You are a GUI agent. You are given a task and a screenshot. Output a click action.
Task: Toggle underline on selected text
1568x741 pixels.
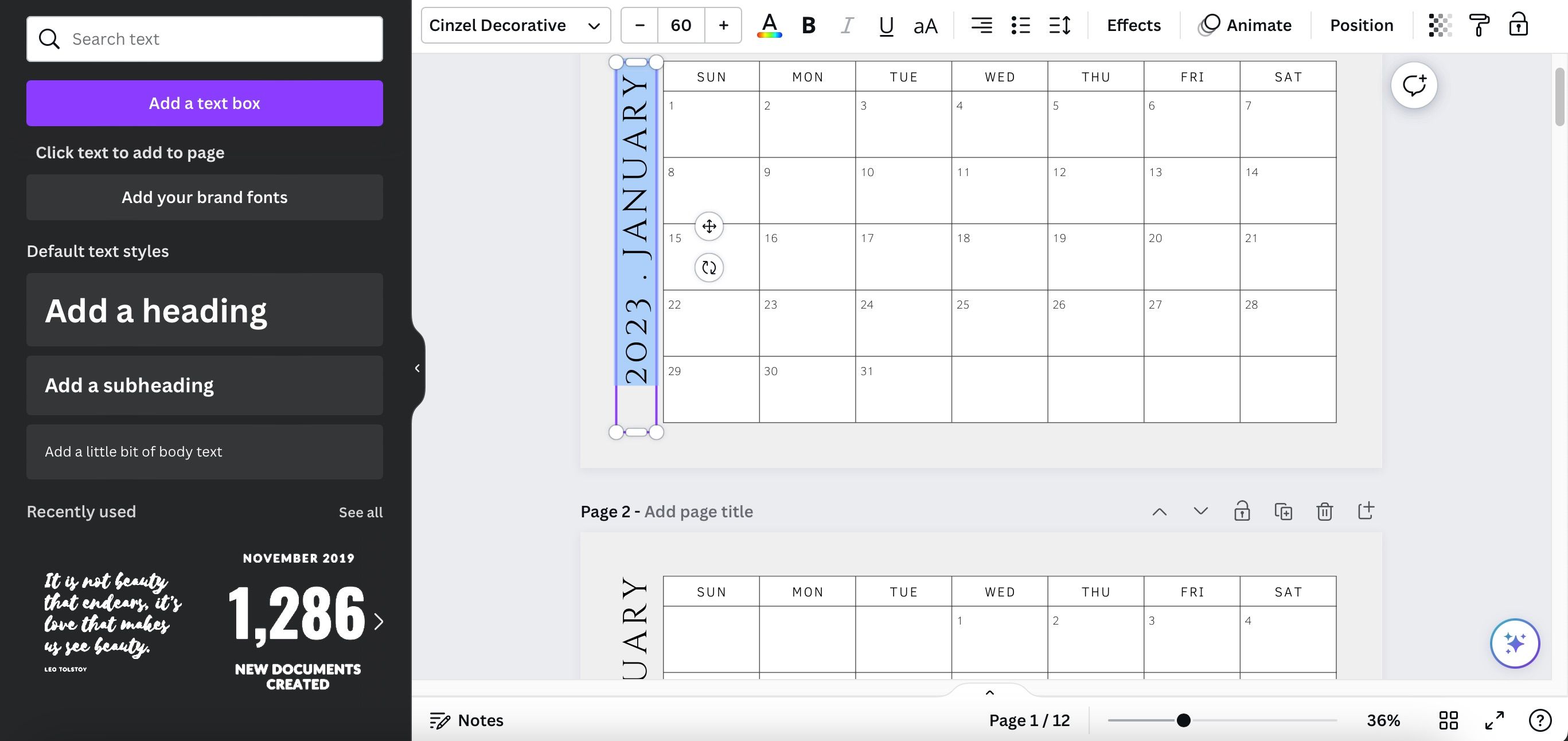pyautogui.click(x=886, y=26)
